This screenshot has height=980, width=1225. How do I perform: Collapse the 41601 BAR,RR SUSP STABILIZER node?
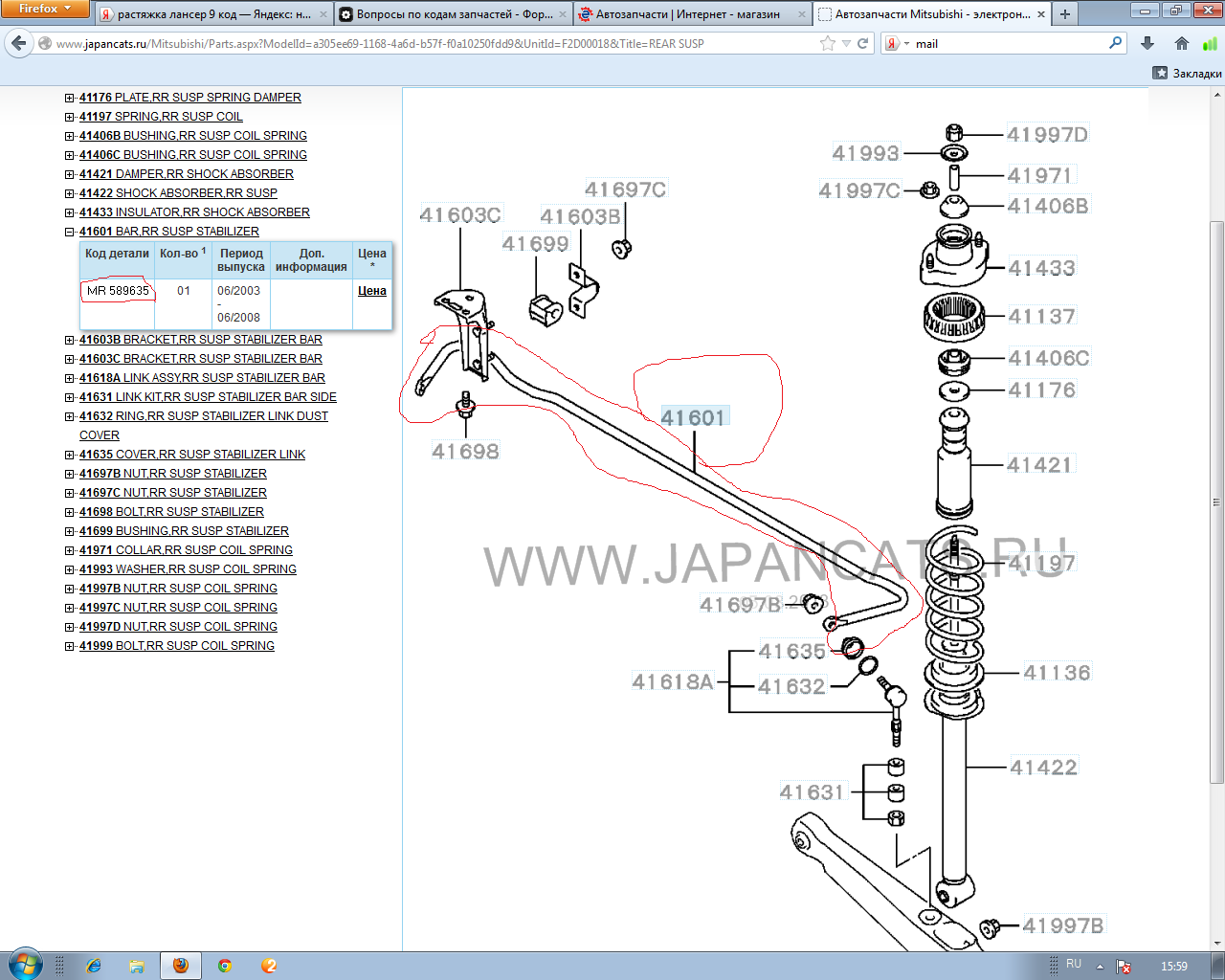pyautogui.click(x=70, y=232)
